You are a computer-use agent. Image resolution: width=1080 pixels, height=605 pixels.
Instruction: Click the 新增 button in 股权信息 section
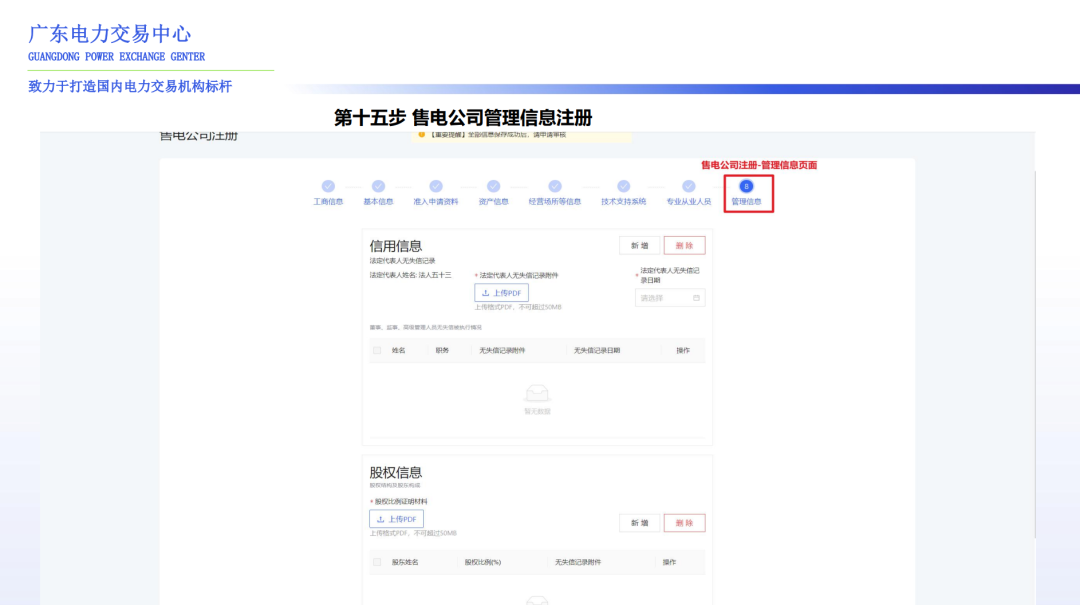pos(639,522)
